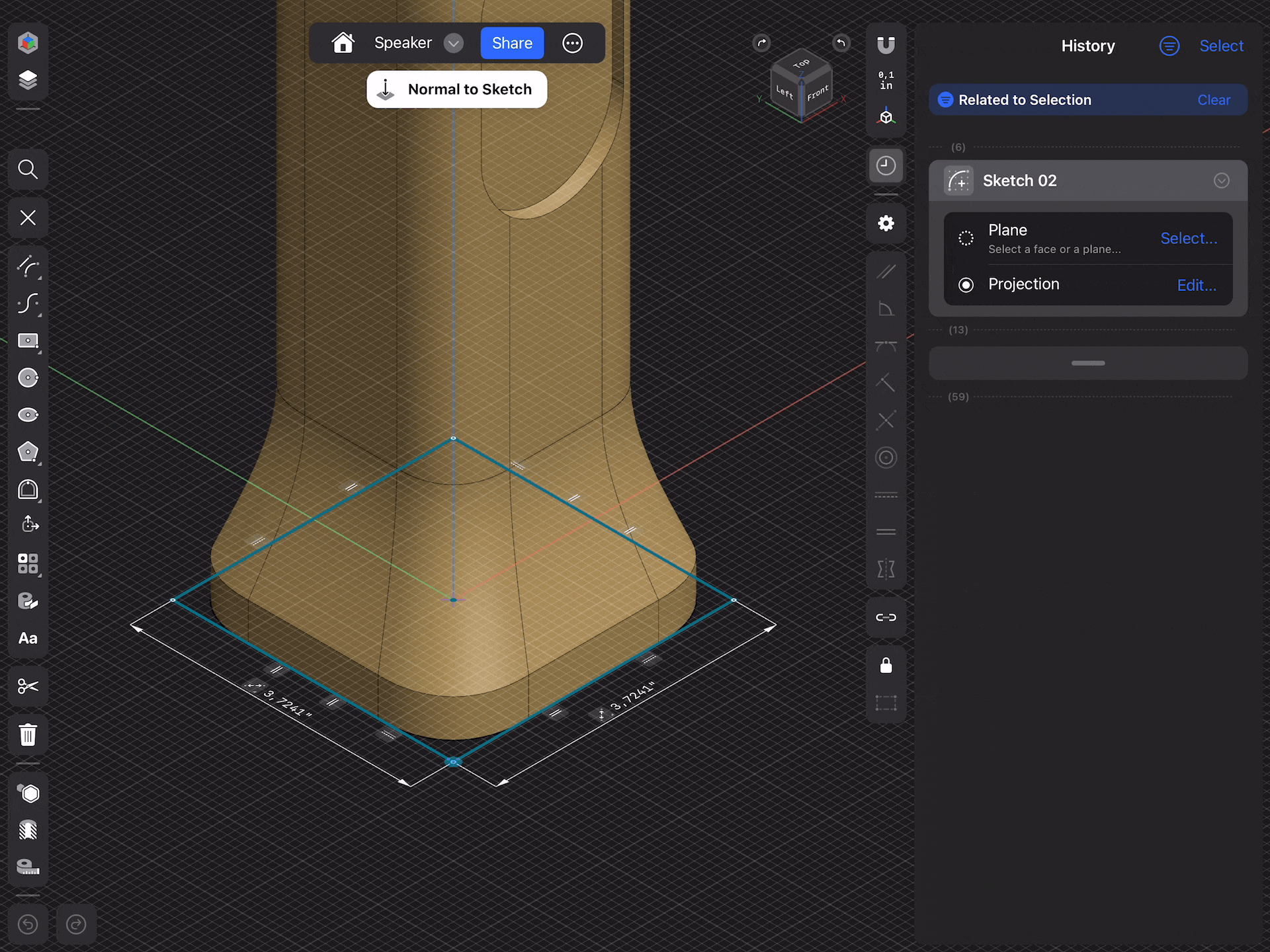Select the Rectangle sketch tool
The image size is (1270, 952).
click(x=28, y=341)
